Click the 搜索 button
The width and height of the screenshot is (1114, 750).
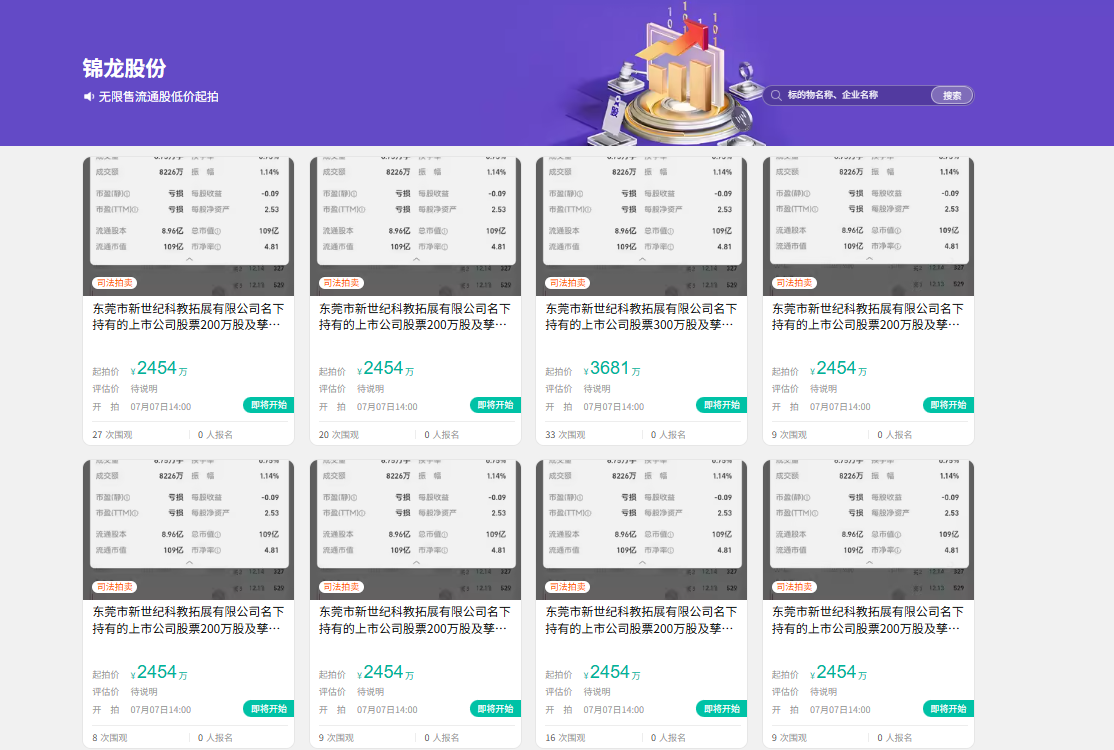click(x=952, y=95)
